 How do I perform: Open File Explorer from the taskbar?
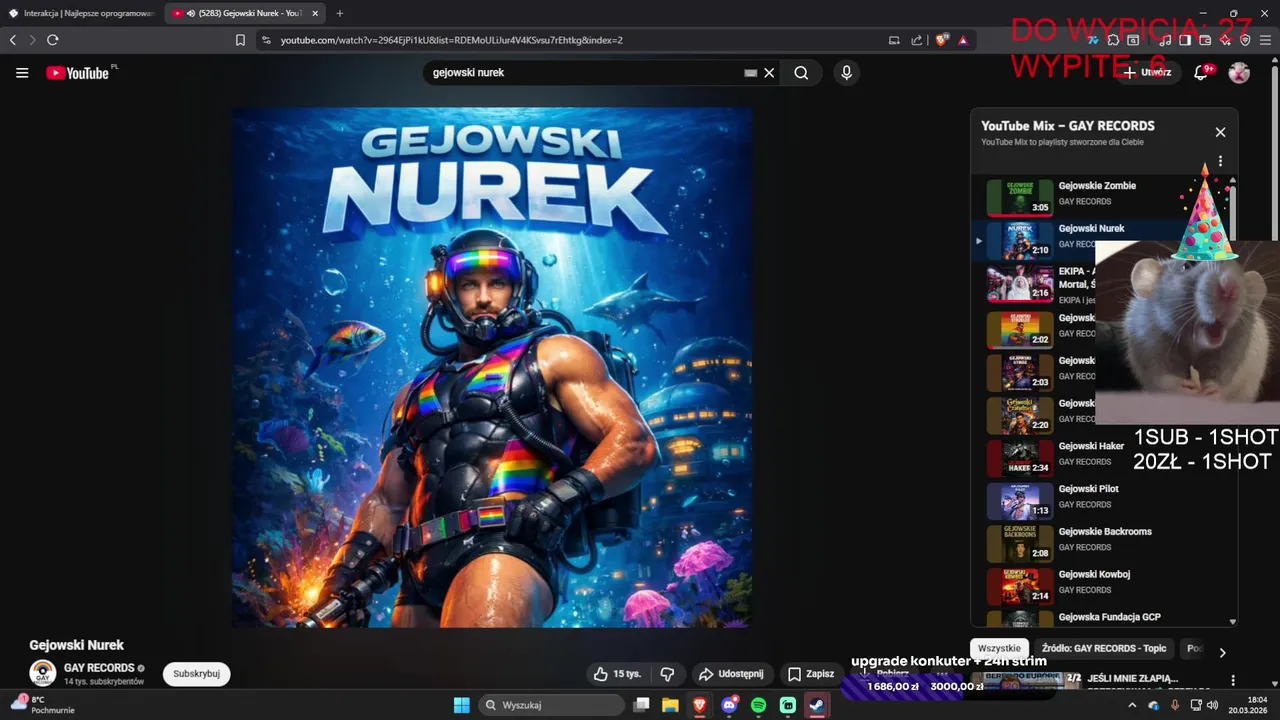[x=670, y=705]
